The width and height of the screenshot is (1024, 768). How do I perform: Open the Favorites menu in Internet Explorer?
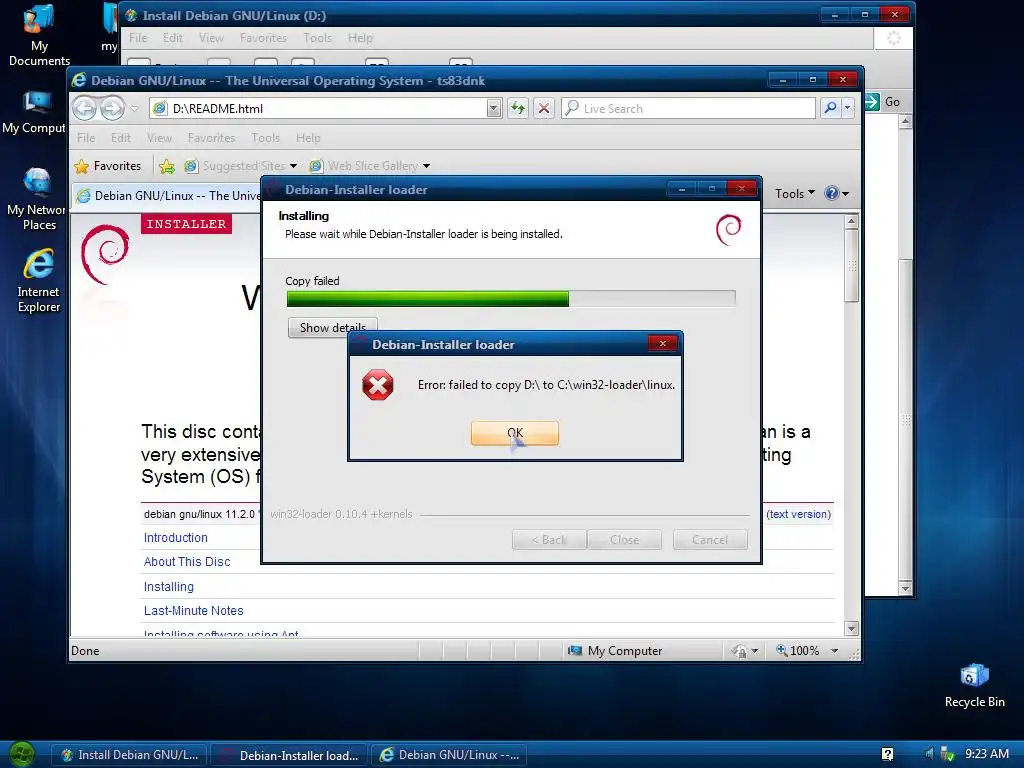coord(211,138)
